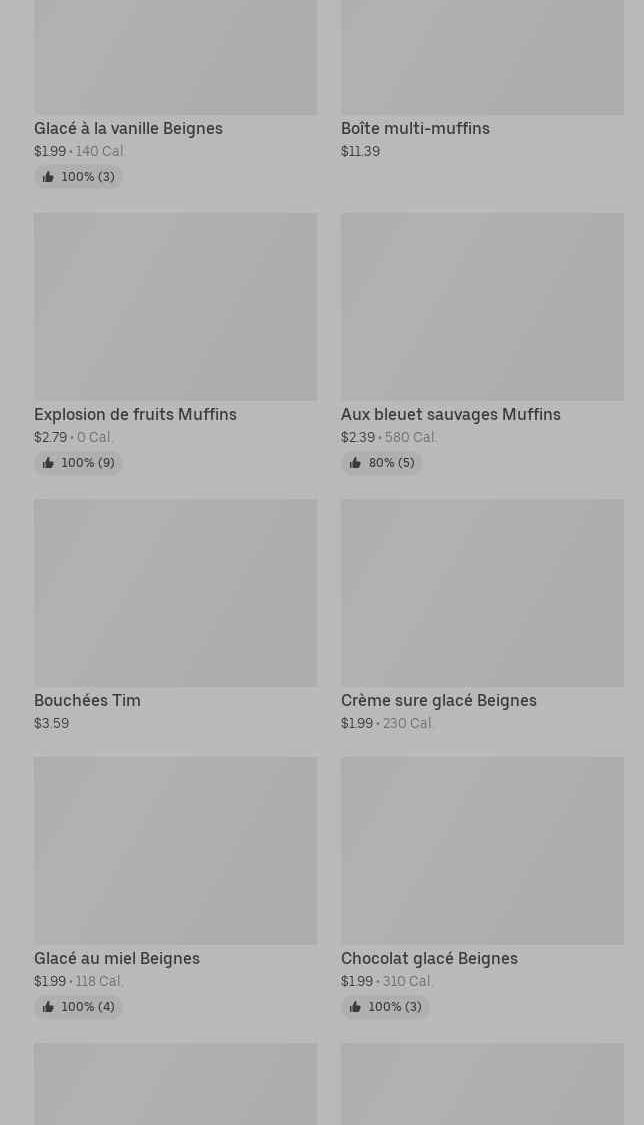The image size is (644, 1125).
Task: Click thumbs-up rating on Chocolat glacé Beignes
Action: pos(385,1007)
